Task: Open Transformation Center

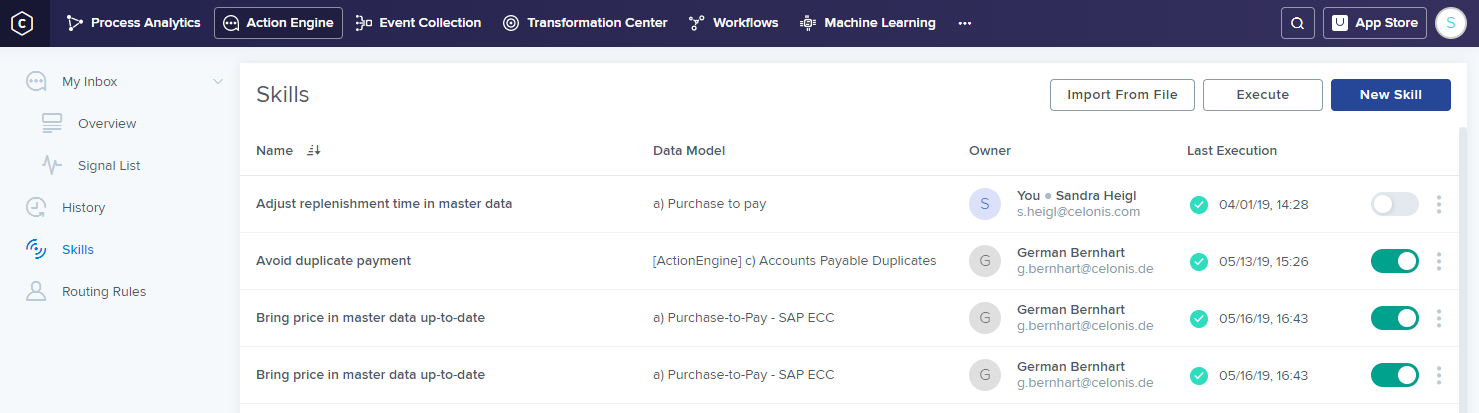Action: point(585,23)
